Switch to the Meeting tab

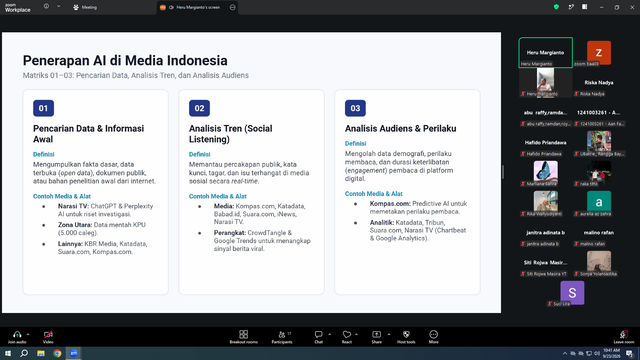(85, 7)
